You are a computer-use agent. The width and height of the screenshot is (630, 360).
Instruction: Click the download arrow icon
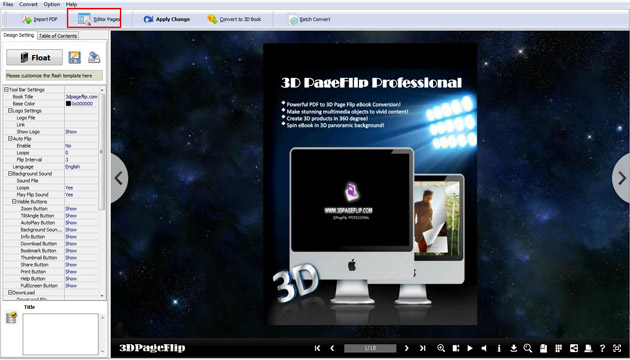[x=513, y=348]
